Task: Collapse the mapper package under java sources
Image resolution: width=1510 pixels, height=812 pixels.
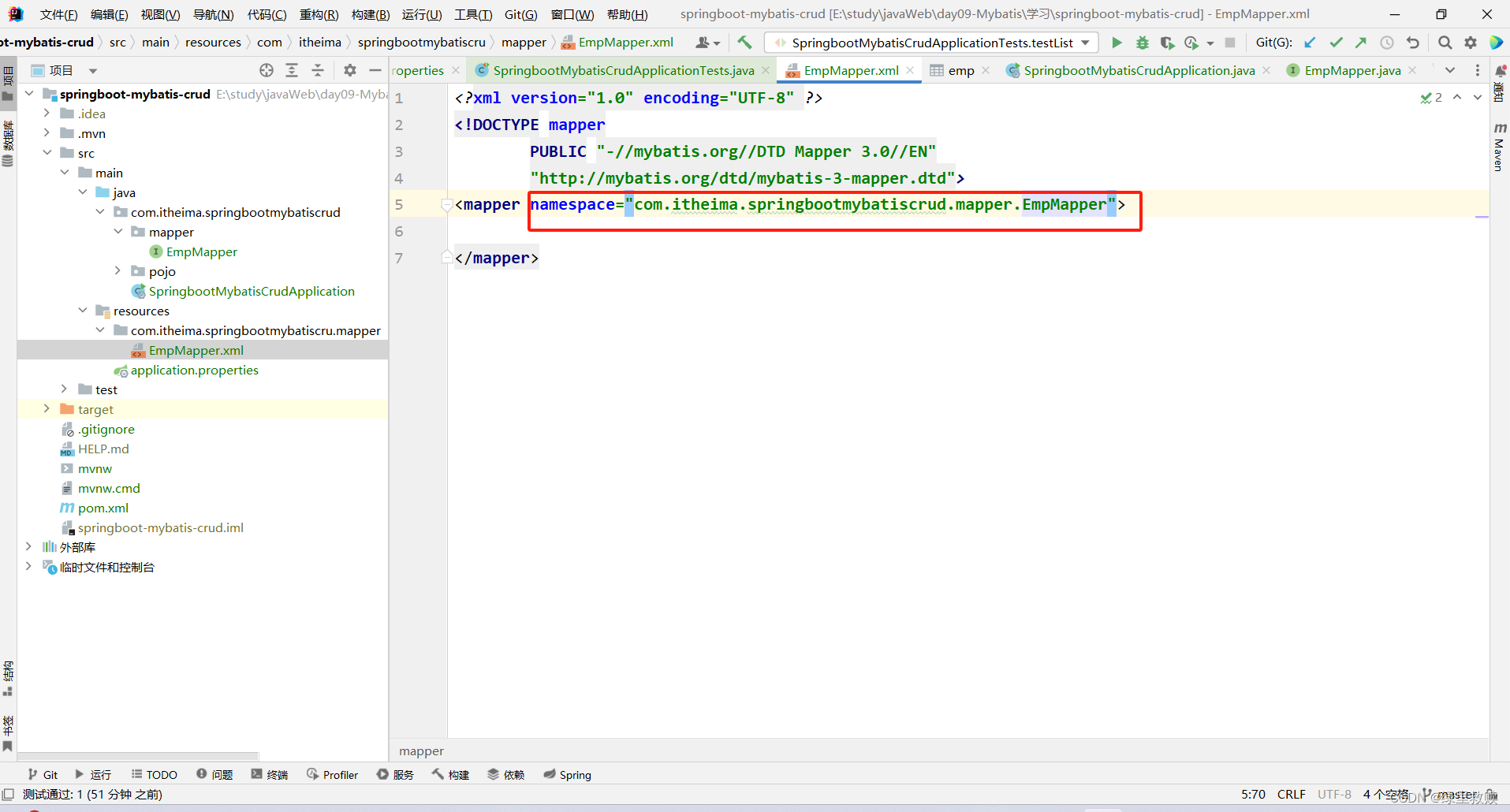Action: tap(118, 231)
